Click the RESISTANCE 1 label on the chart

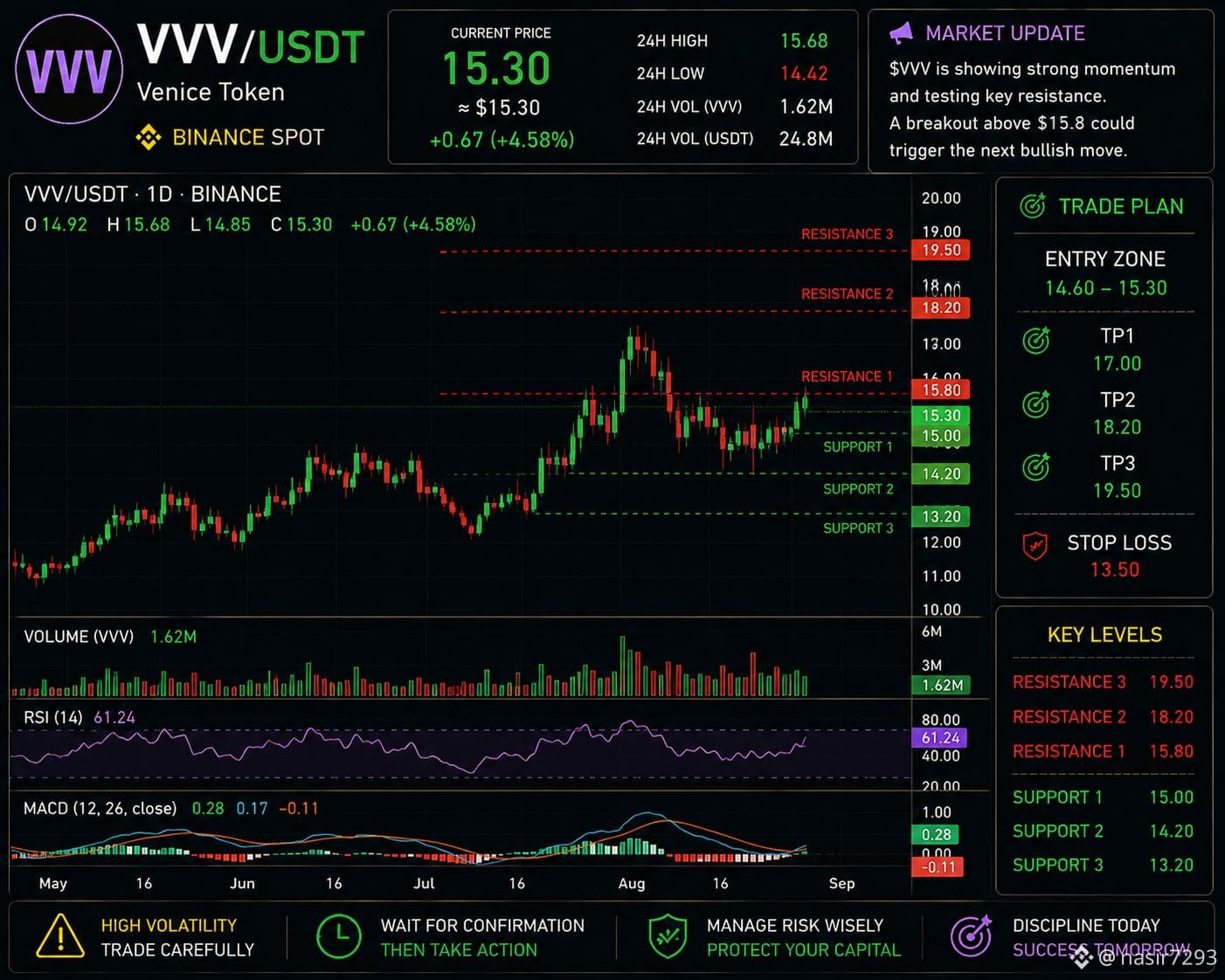click(848, 376)
